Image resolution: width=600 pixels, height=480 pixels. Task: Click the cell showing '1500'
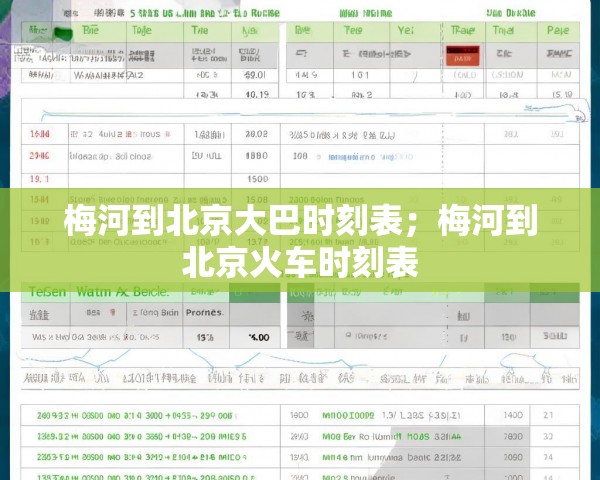tap(258, 179)
